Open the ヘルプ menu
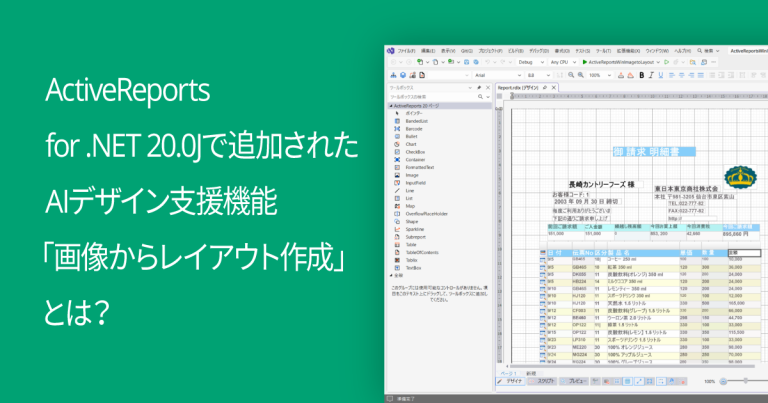Image resolution: width=768 pixels, height=403 pixels. pyautogui.click(x=682, y=51)
